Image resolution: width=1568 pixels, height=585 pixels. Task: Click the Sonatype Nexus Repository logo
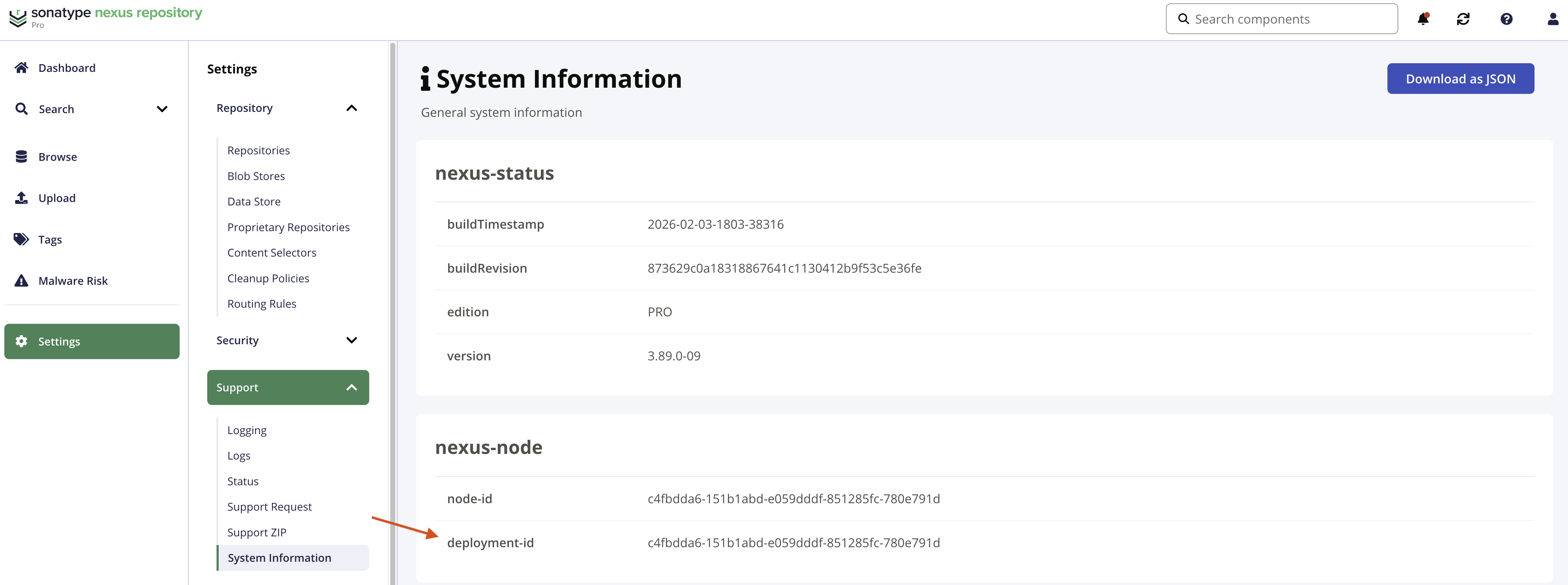[106, 17]
